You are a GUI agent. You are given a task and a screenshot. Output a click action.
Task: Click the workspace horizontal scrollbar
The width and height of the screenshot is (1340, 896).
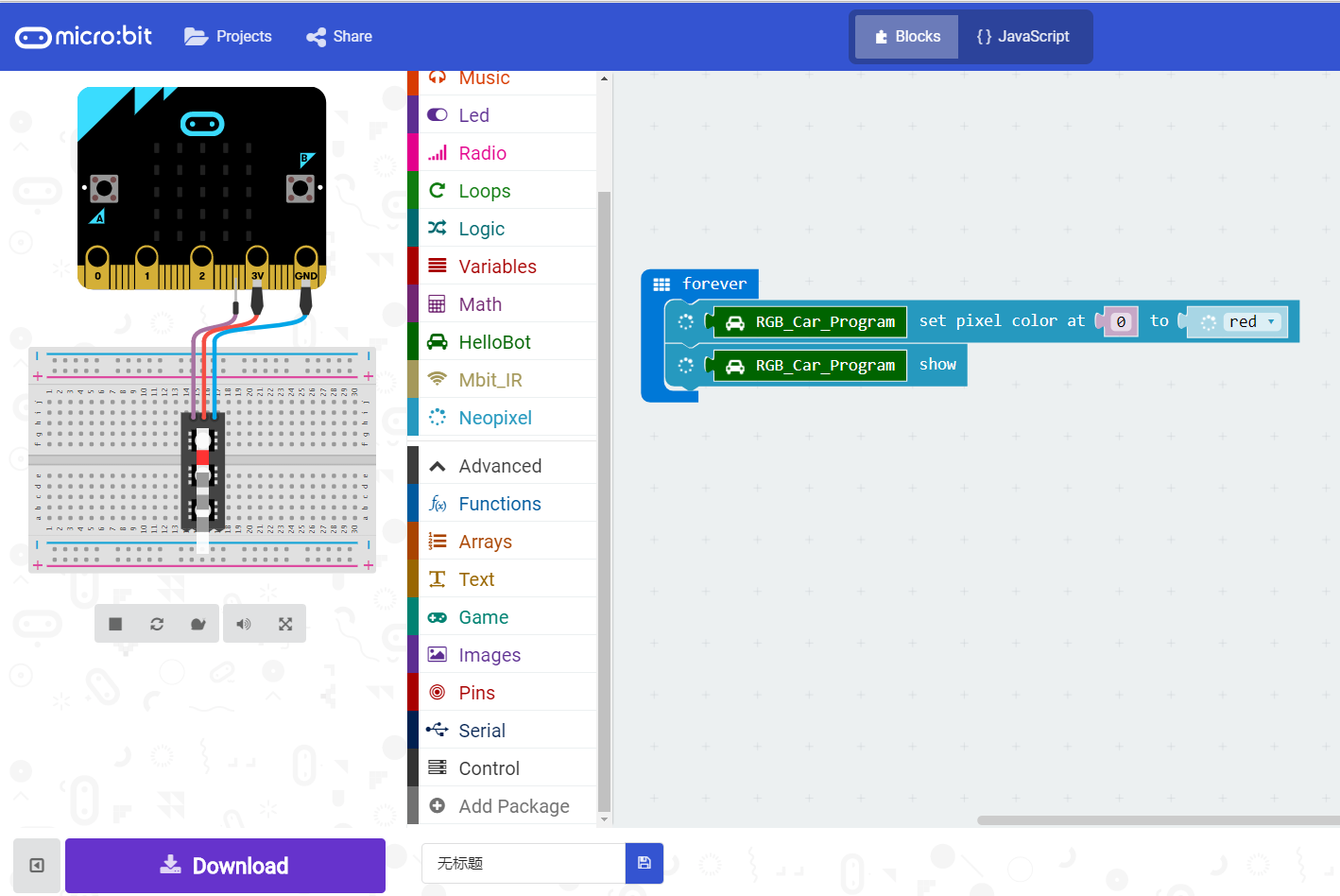click(1159, 820)
